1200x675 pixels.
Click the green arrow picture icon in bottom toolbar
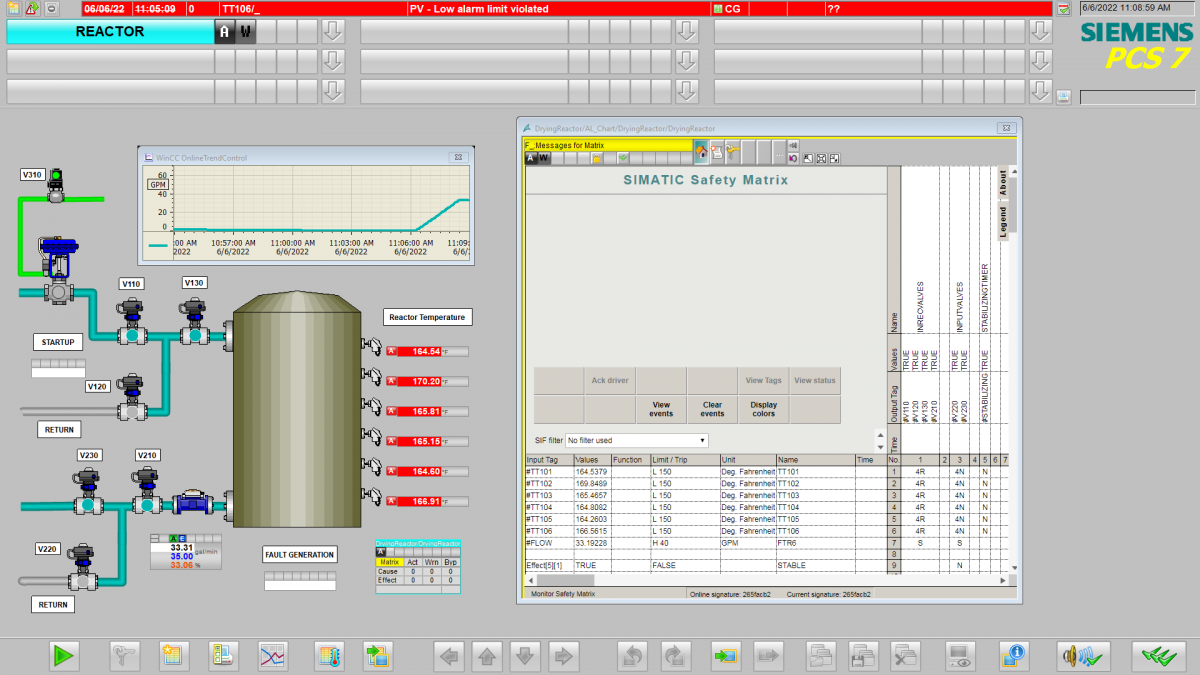pyautogui.click(x=377, y=656)
